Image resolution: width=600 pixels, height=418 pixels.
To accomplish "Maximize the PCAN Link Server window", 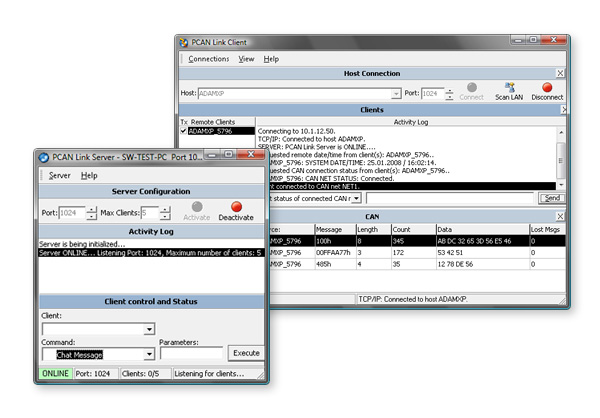I will pos(228,154).
